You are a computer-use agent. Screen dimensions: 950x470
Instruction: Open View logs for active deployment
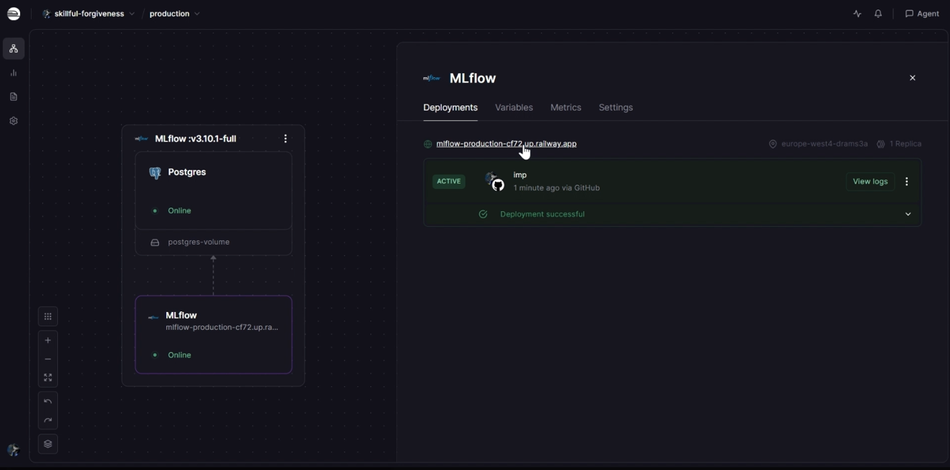click(x=870, y=181)
